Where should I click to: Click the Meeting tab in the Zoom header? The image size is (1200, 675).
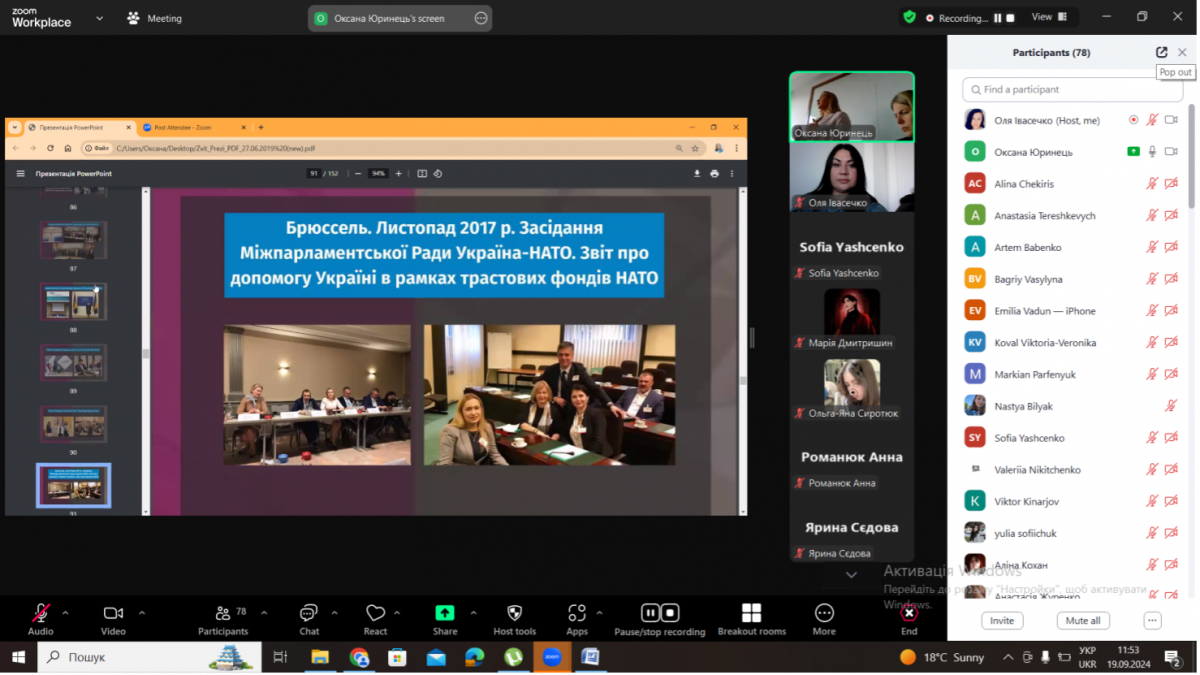pos(155,18)
